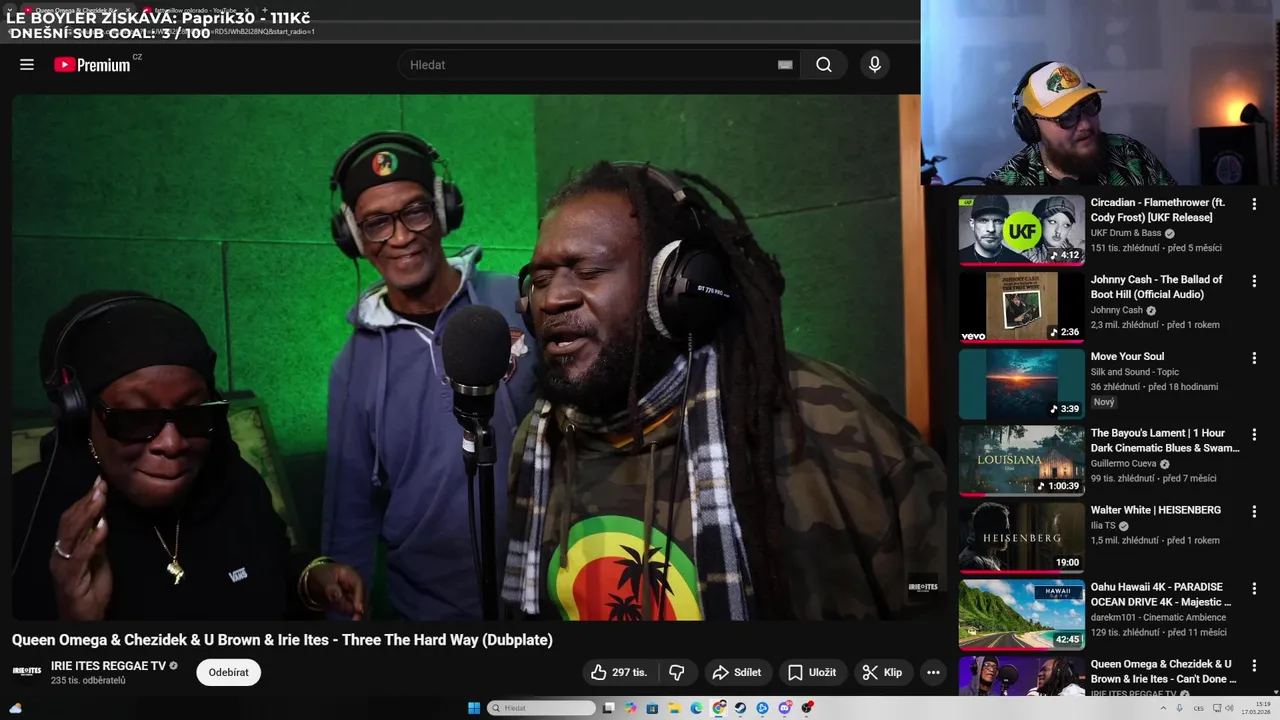Open the UKF Drum & Bass channel
This screenshot has height=720, width=1280.
pyautogui.click(x=1126, y=233)
